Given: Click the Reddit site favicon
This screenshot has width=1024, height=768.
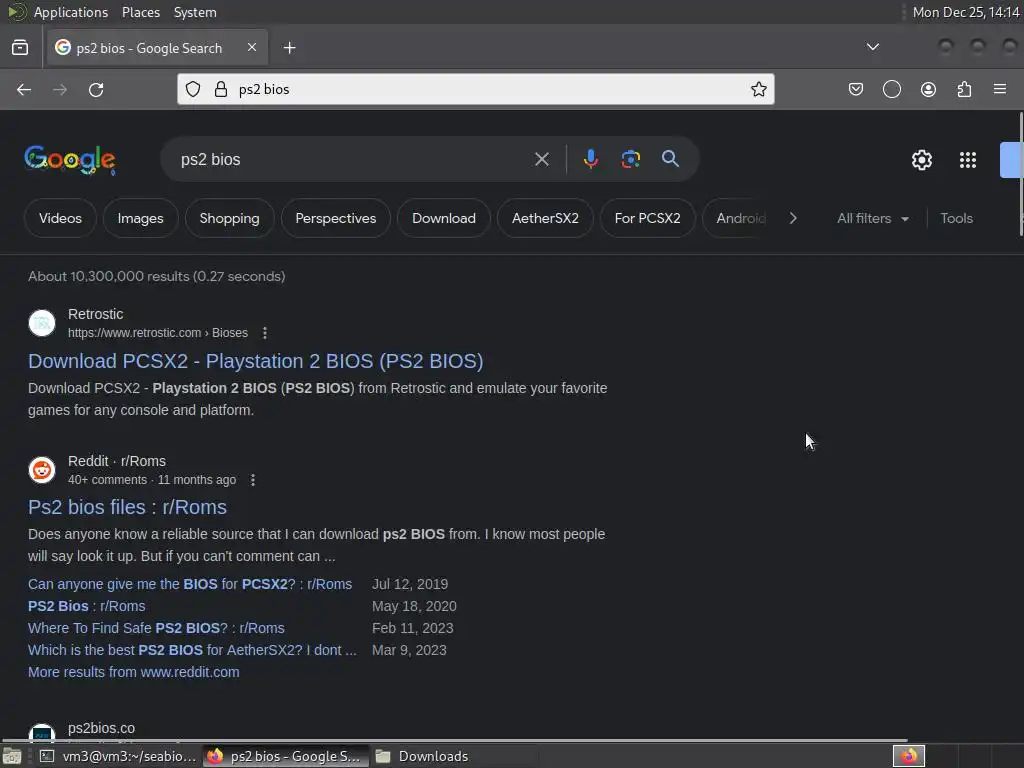Looking at the screenshot, I should pyautogui.click(x=42, y=470).
